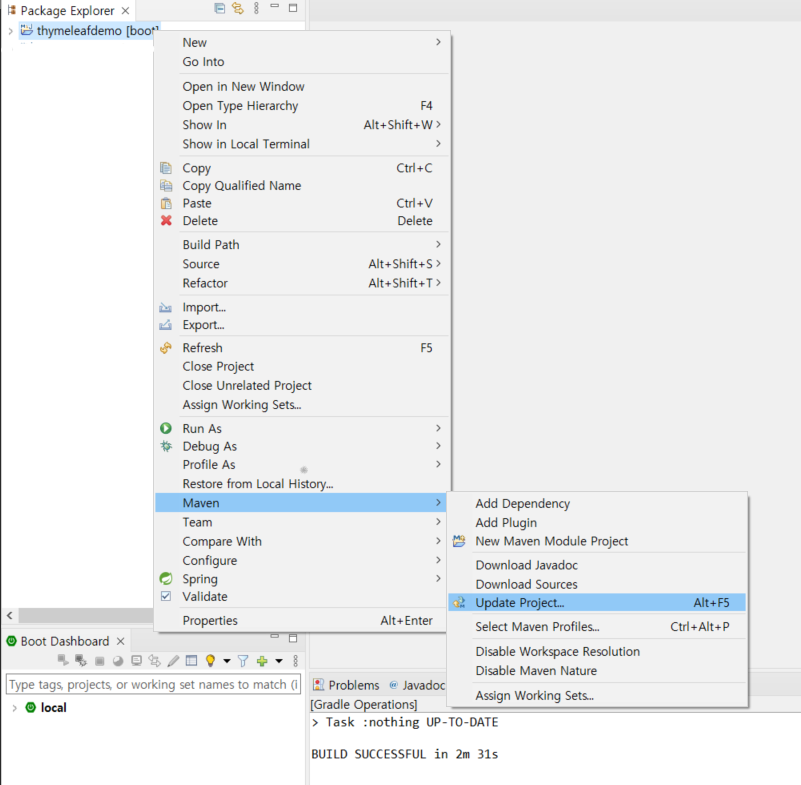Click the Copy Qualified Name icon
This screenshot has width=801, height=785.
click(166, 185)
